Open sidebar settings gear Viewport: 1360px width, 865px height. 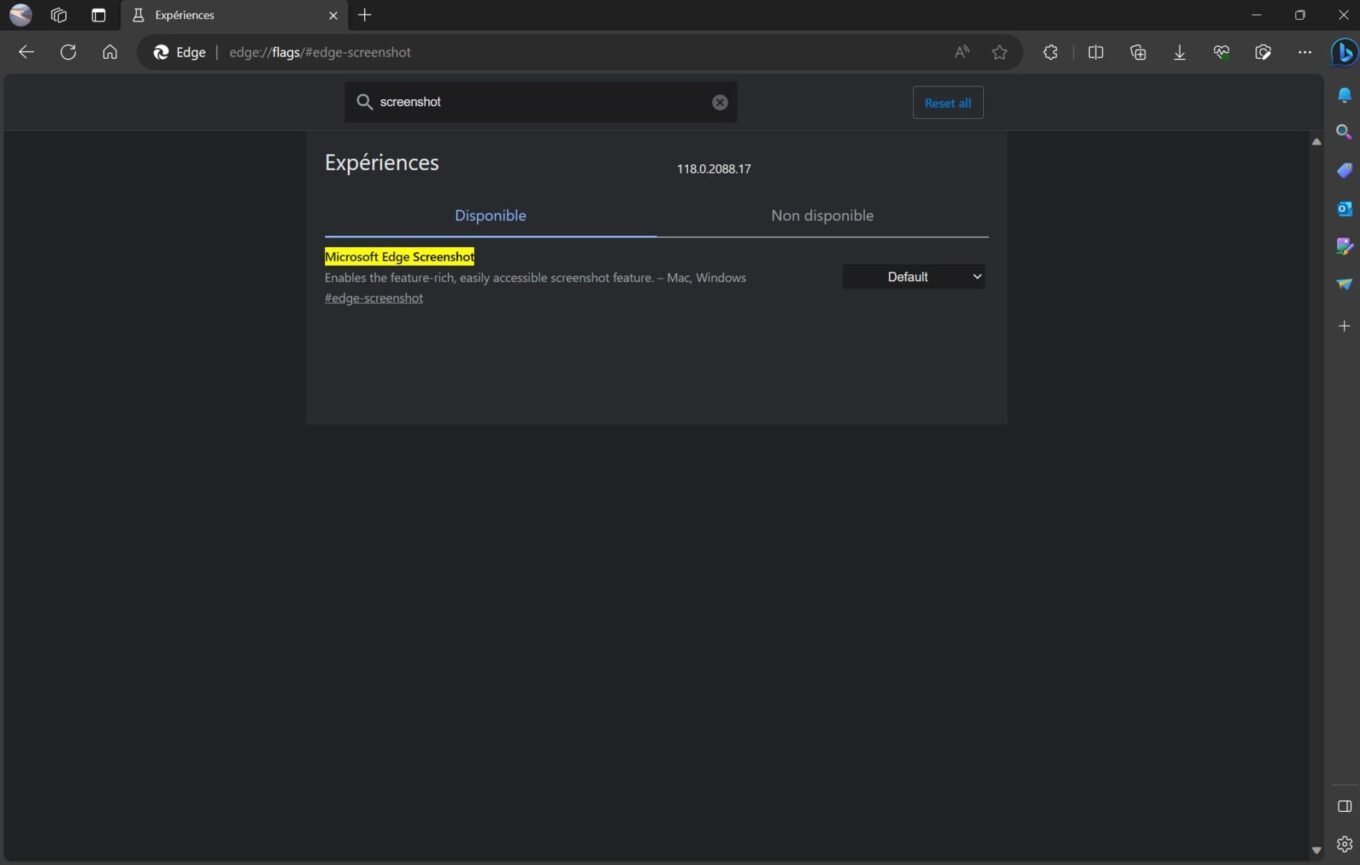[1344, 845]
